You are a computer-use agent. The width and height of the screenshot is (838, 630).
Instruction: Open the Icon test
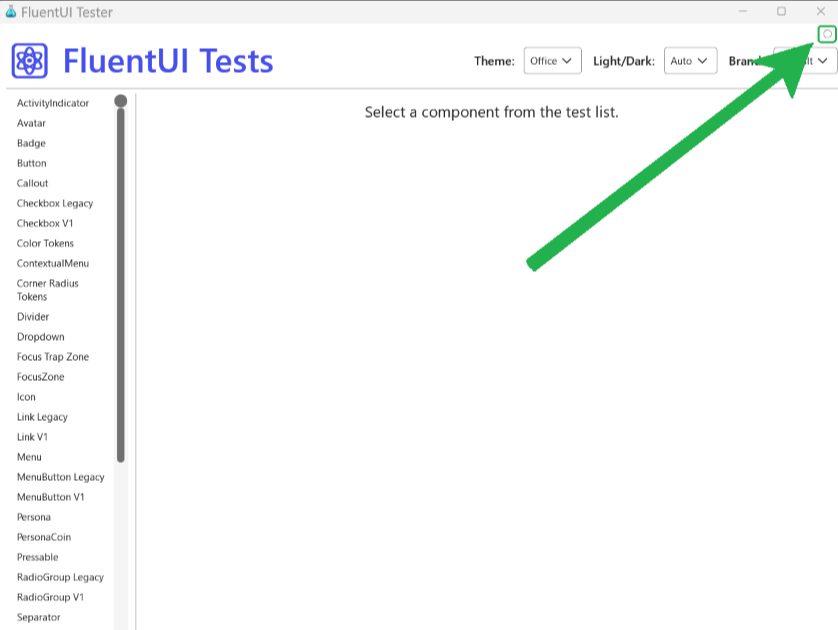[x=26, y=397]
